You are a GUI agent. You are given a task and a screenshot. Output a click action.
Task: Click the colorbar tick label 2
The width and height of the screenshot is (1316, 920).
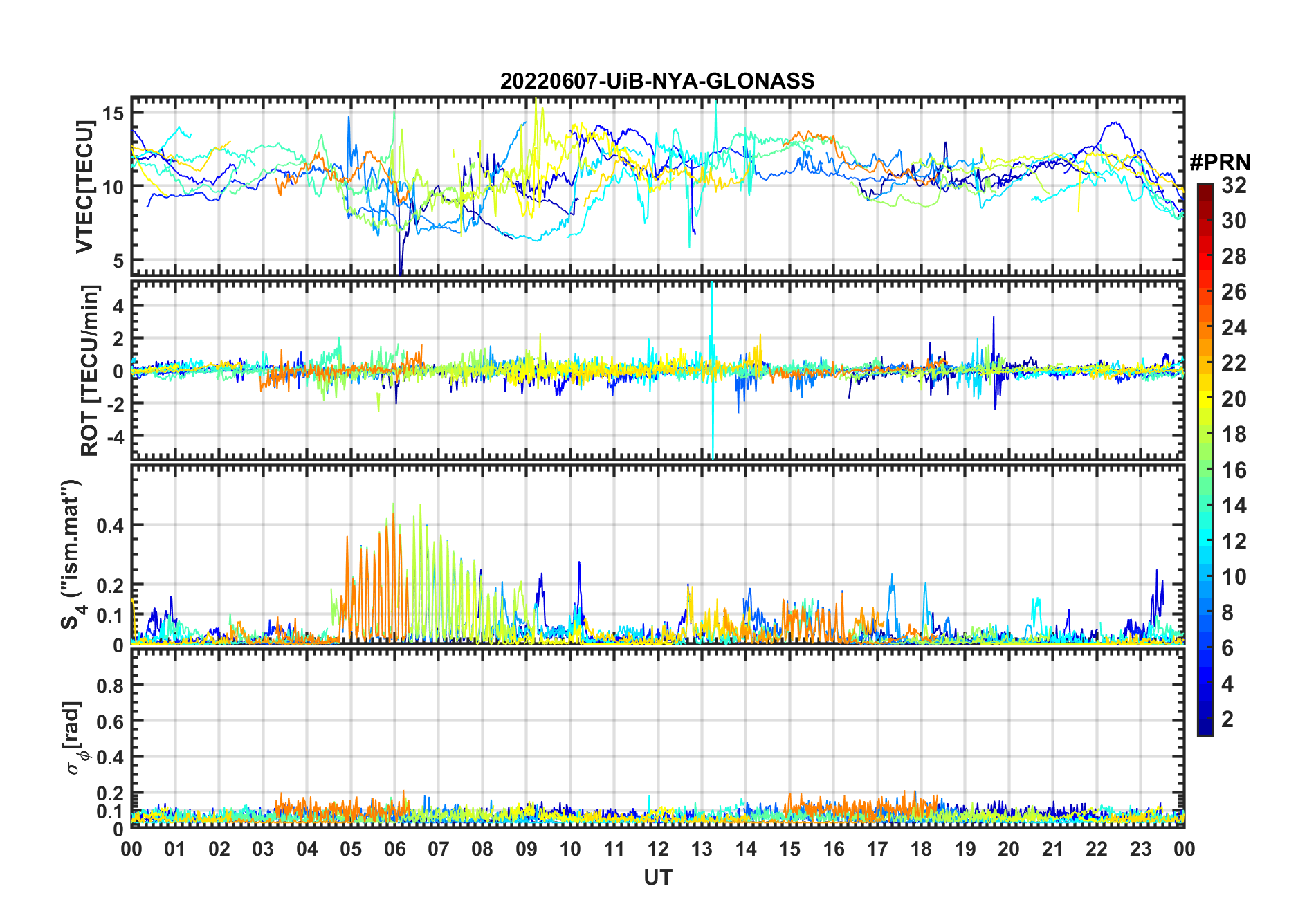(1227, 719)
